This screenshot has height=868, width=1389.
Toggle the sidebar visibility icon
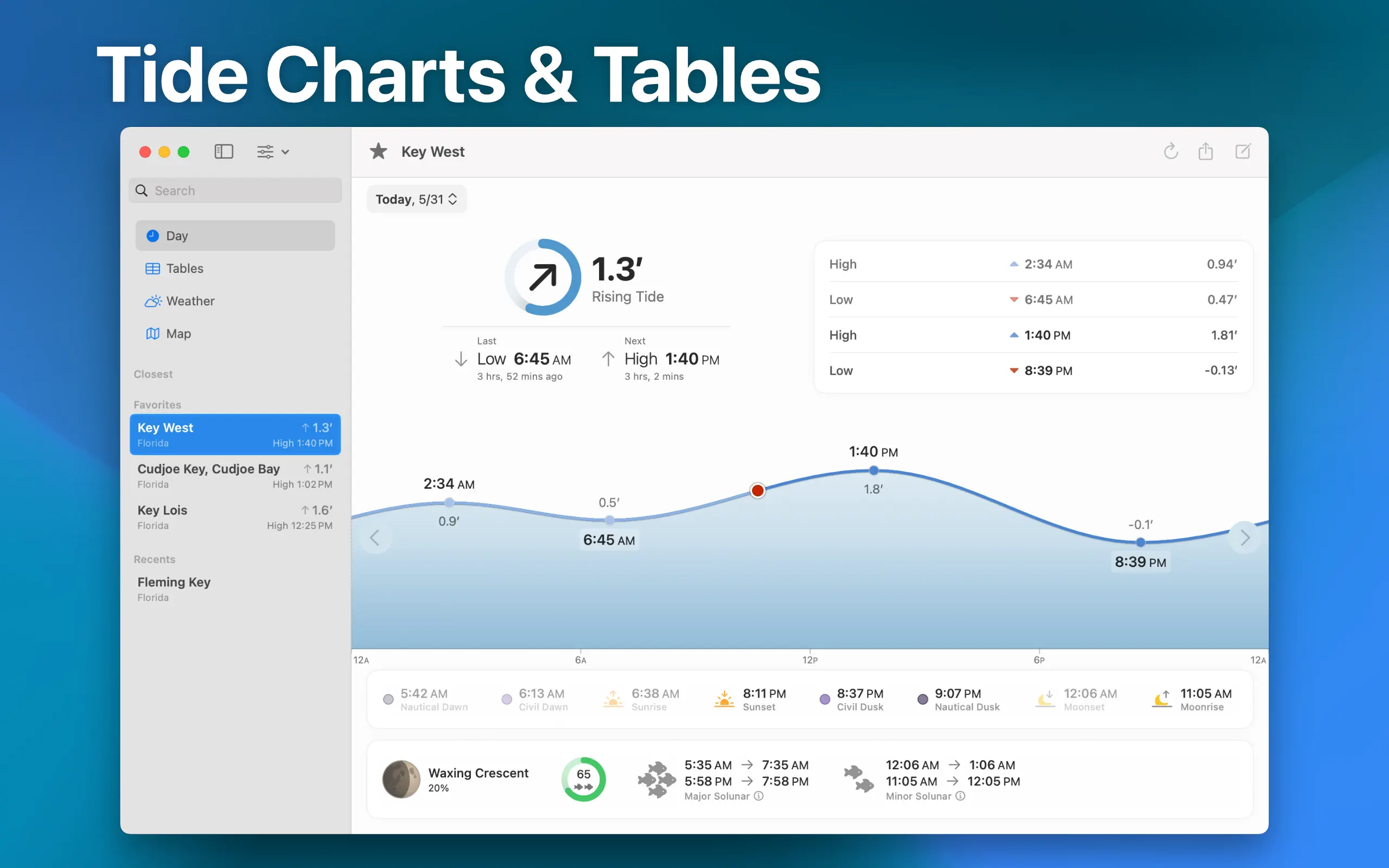point(224,151)
